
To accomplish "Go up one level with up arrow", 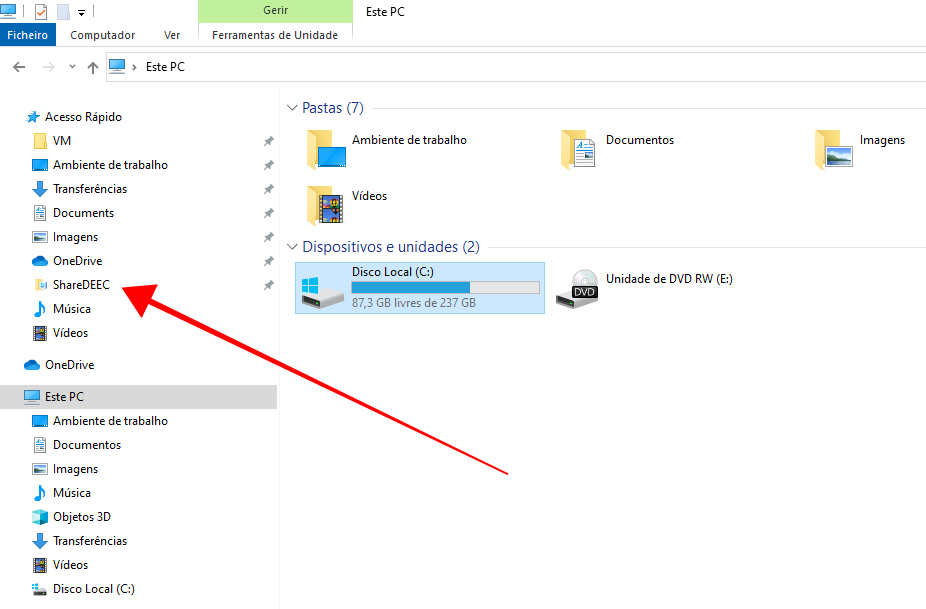I will click(x=93, y=67).
